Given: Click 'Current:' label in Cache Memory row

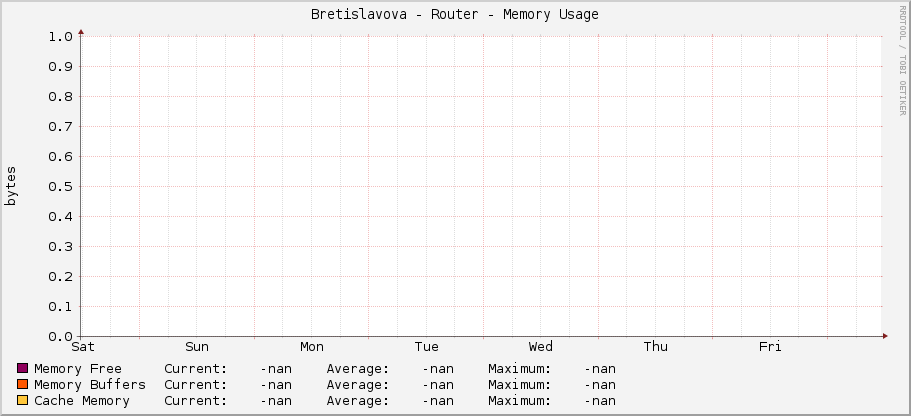Looking at the screenshot, I should point(196,401).
